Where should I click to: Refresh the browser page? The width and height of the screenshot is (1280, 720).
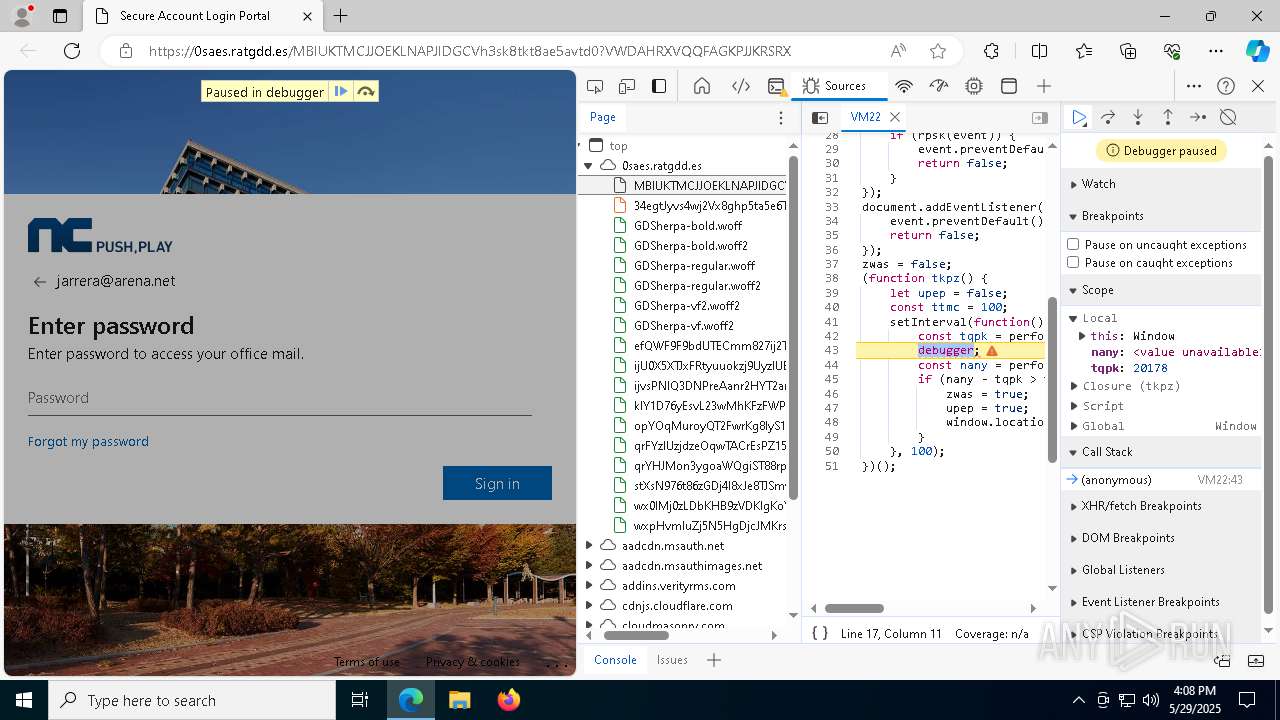point(72,51)
